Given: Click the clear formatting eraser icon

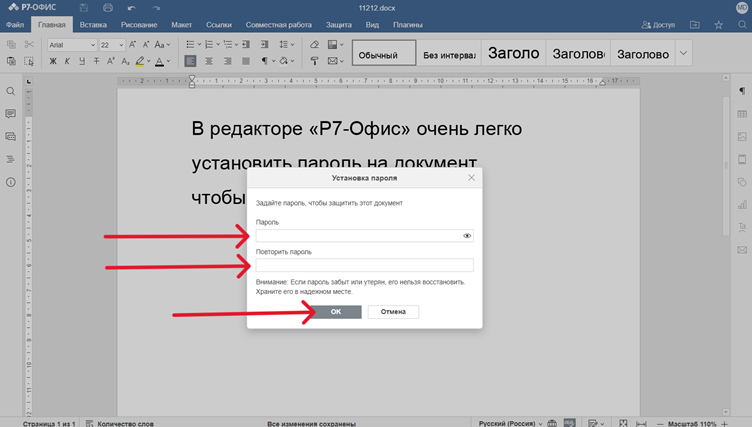Looking at the screenshot, I should point(313,44).
